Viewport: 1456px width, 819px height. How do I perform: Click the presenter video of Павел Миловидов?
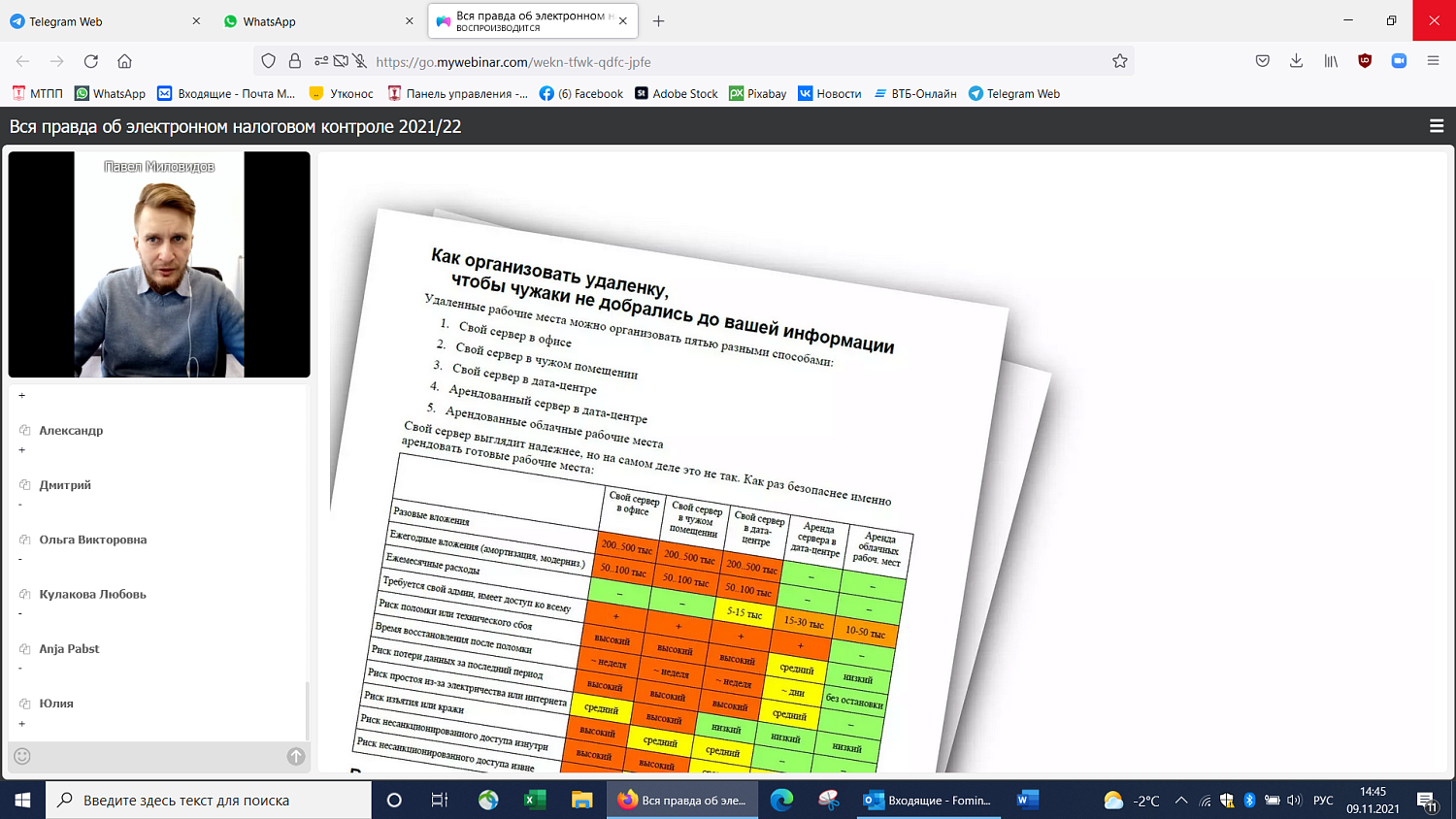[159, 264]
